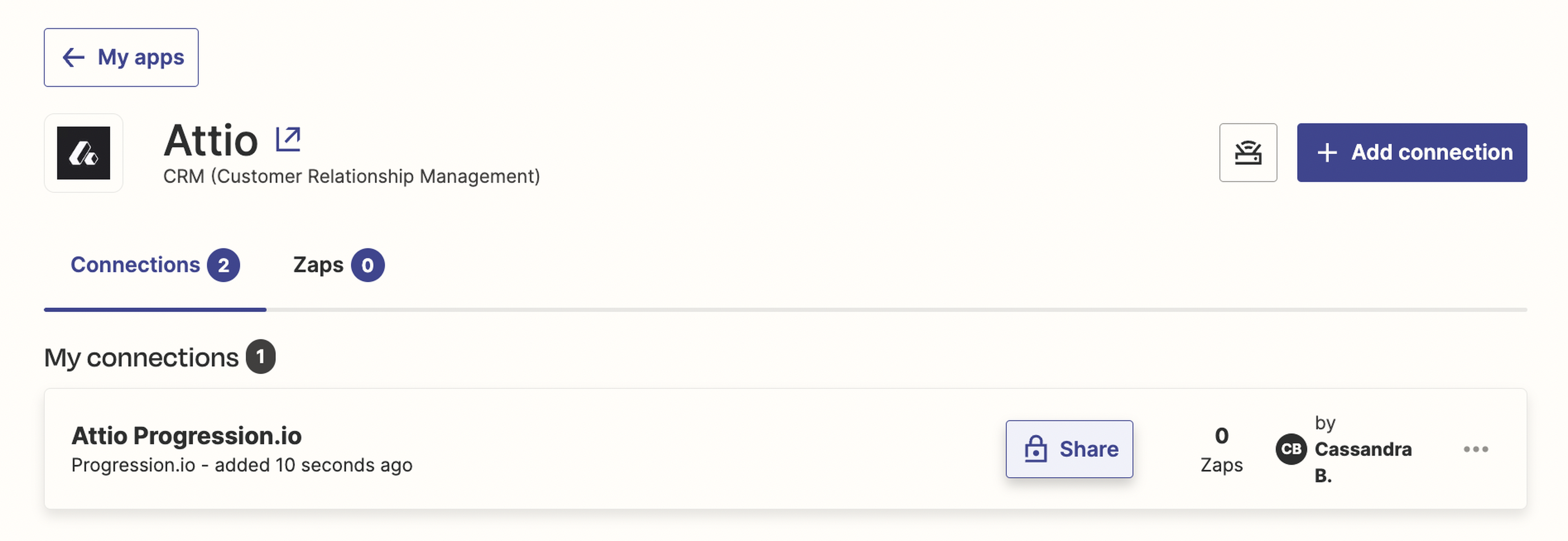
Task: Open Attio external link icon
Action: point(288,140)
